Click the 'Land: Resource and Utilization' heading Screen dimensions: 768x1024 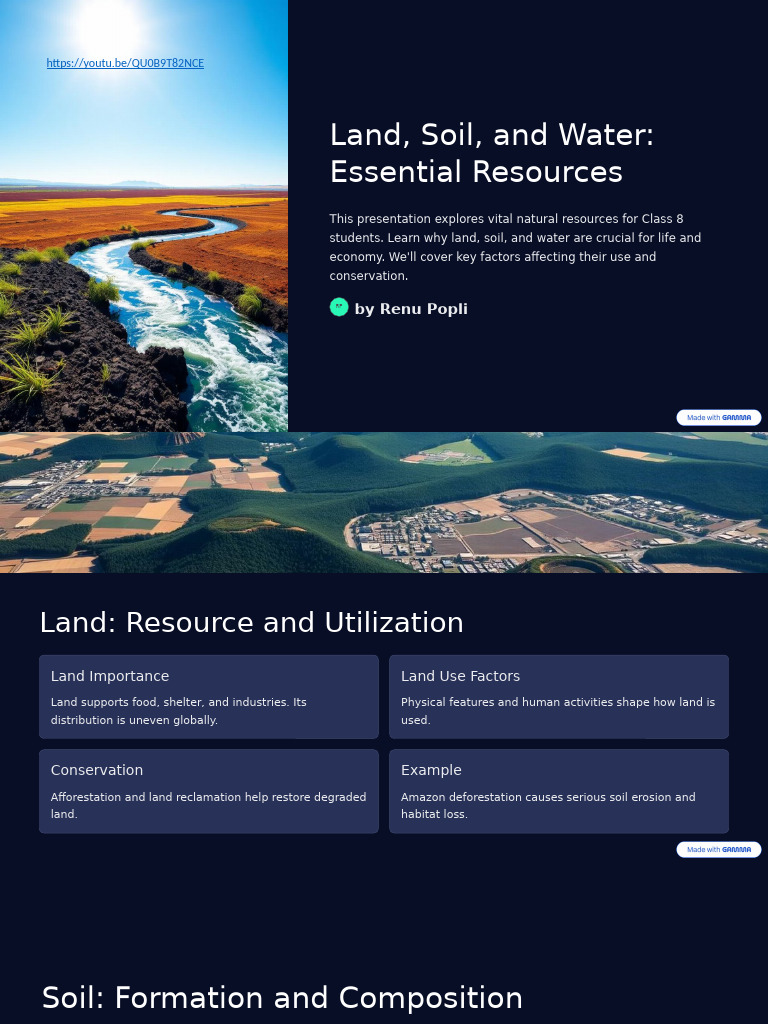[x=251, y=622]
